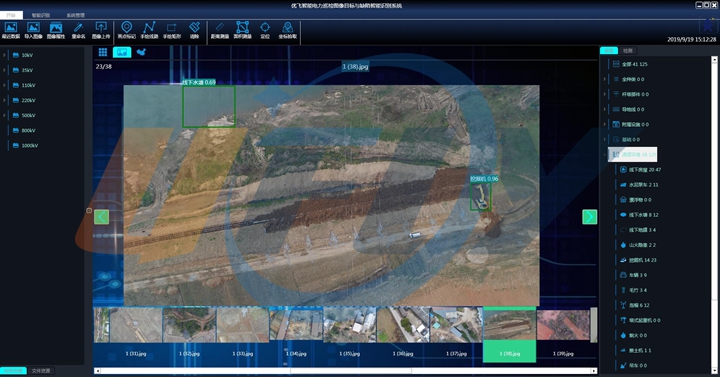Open the second ribbon tab

(41, 15)
